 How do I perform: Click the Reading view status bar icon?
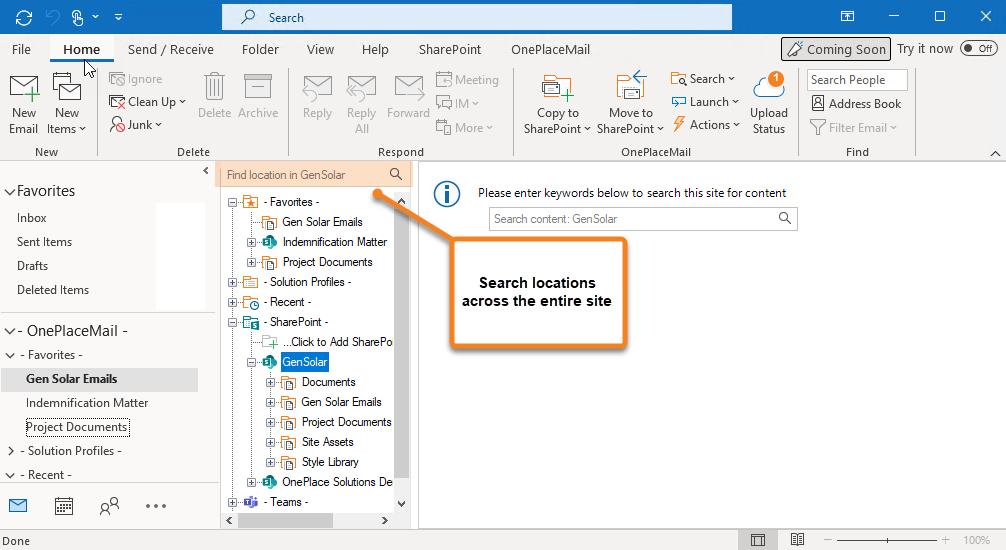[x=797, y=540]
